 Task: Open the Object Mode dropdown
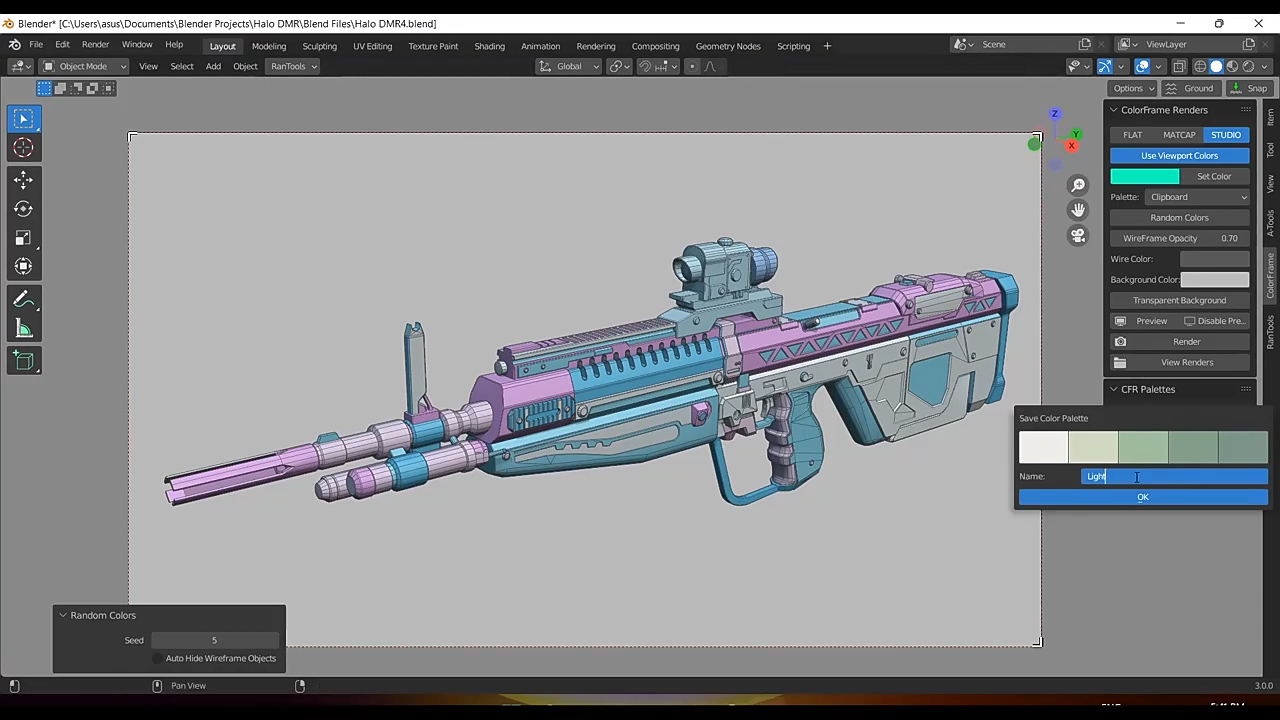pos(84,66)
